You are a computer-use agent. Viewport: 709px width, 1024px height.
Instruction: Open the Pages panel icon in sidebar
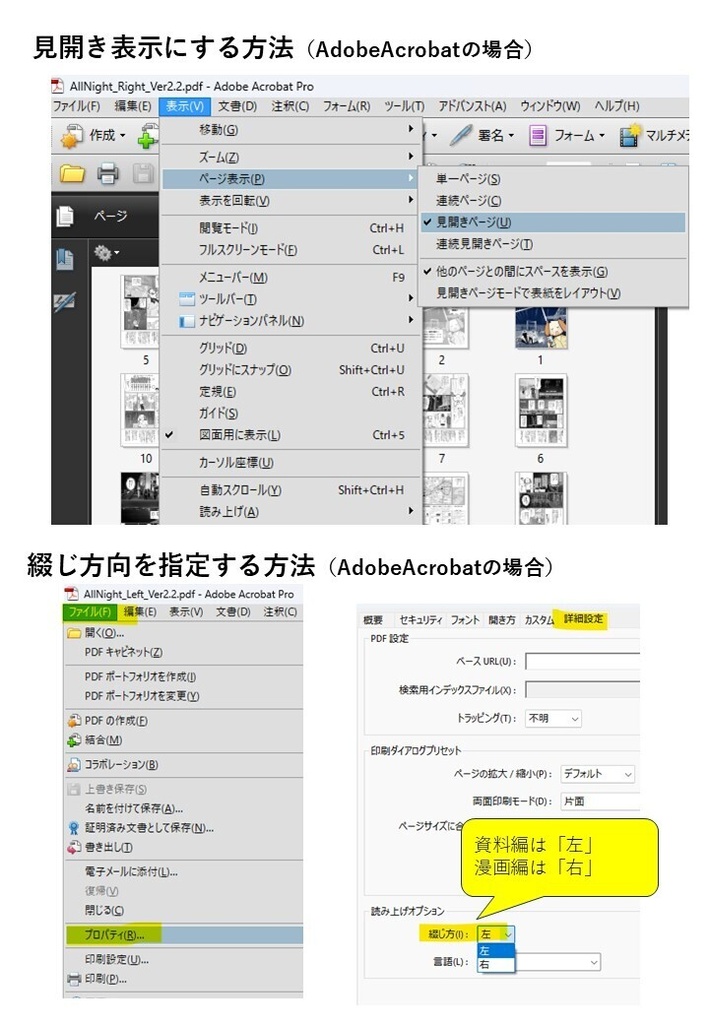click(x=65, y=216)
